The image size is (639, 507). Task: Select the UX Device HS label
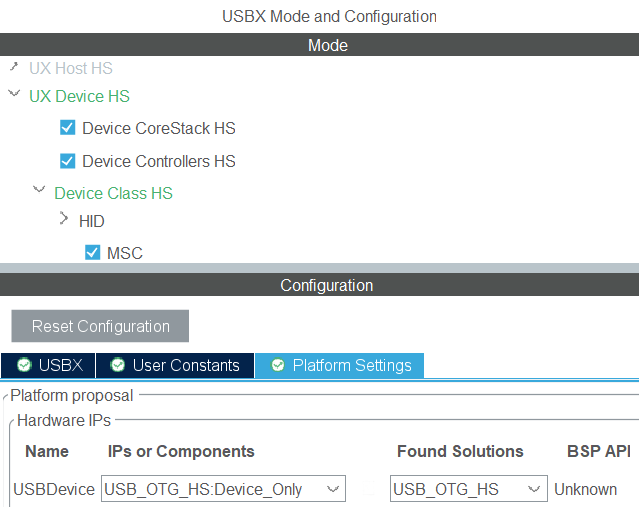[79, 96]
